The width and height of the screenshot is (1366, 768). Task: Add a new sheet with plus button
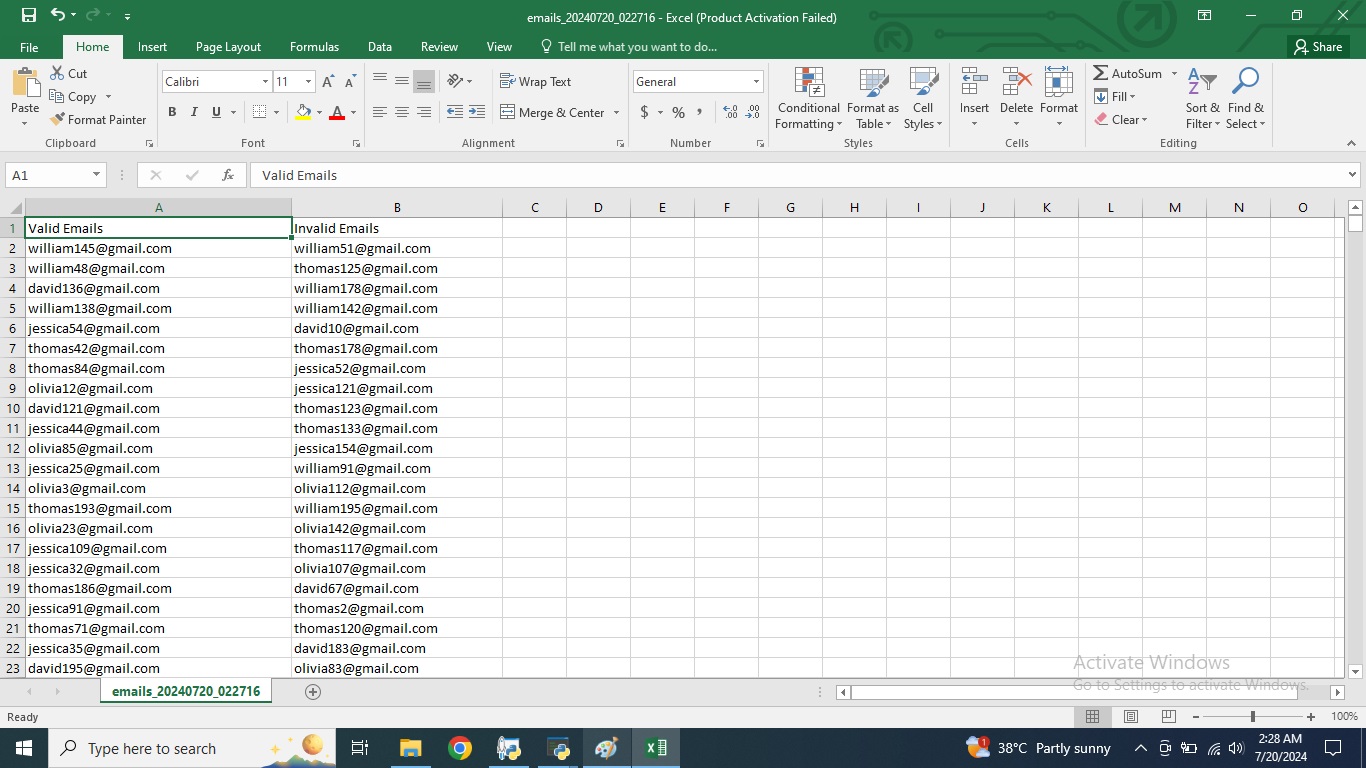pyautogui.click(x=313, y=692)
